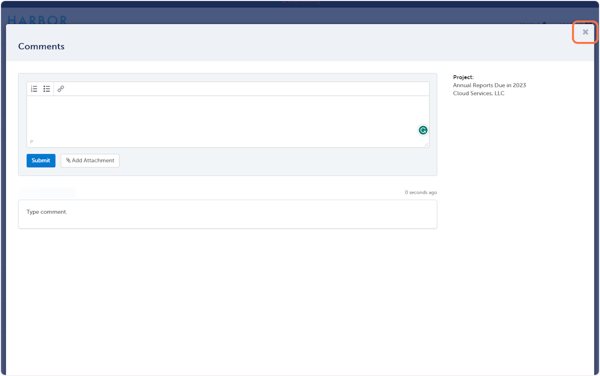Click the insert link chain icon
This screenshot has width=600, height=376.
click(60, 89)
